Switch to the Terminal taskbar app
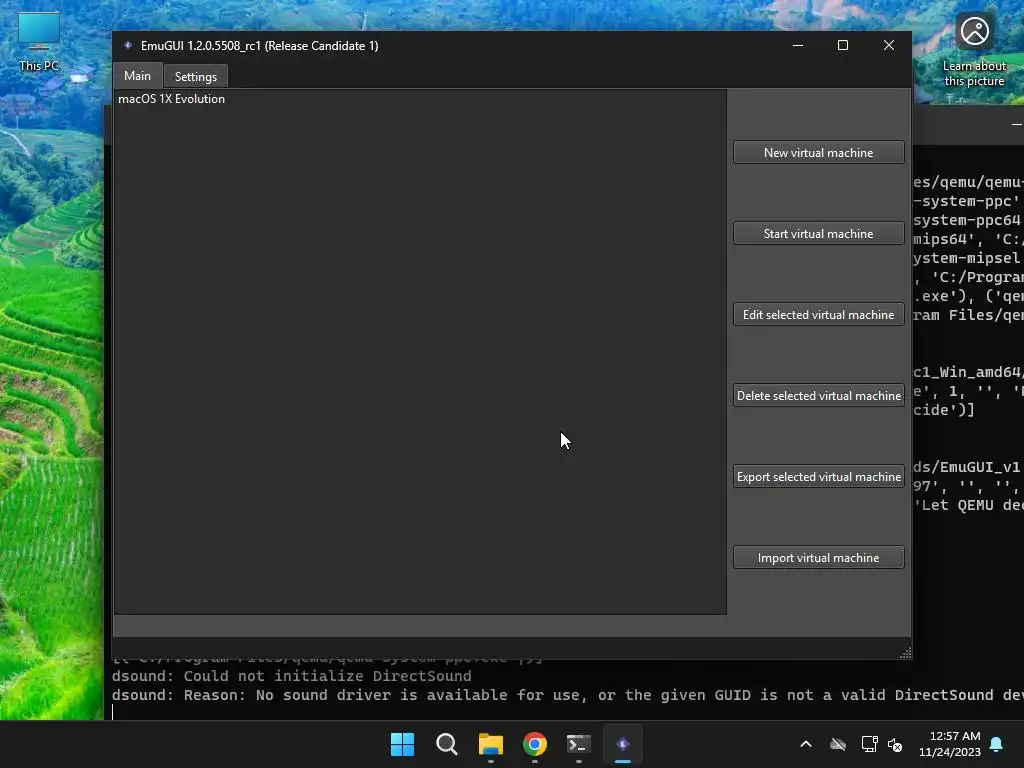The width and height of the screenshot is (1024, 768). pos(579,744)
